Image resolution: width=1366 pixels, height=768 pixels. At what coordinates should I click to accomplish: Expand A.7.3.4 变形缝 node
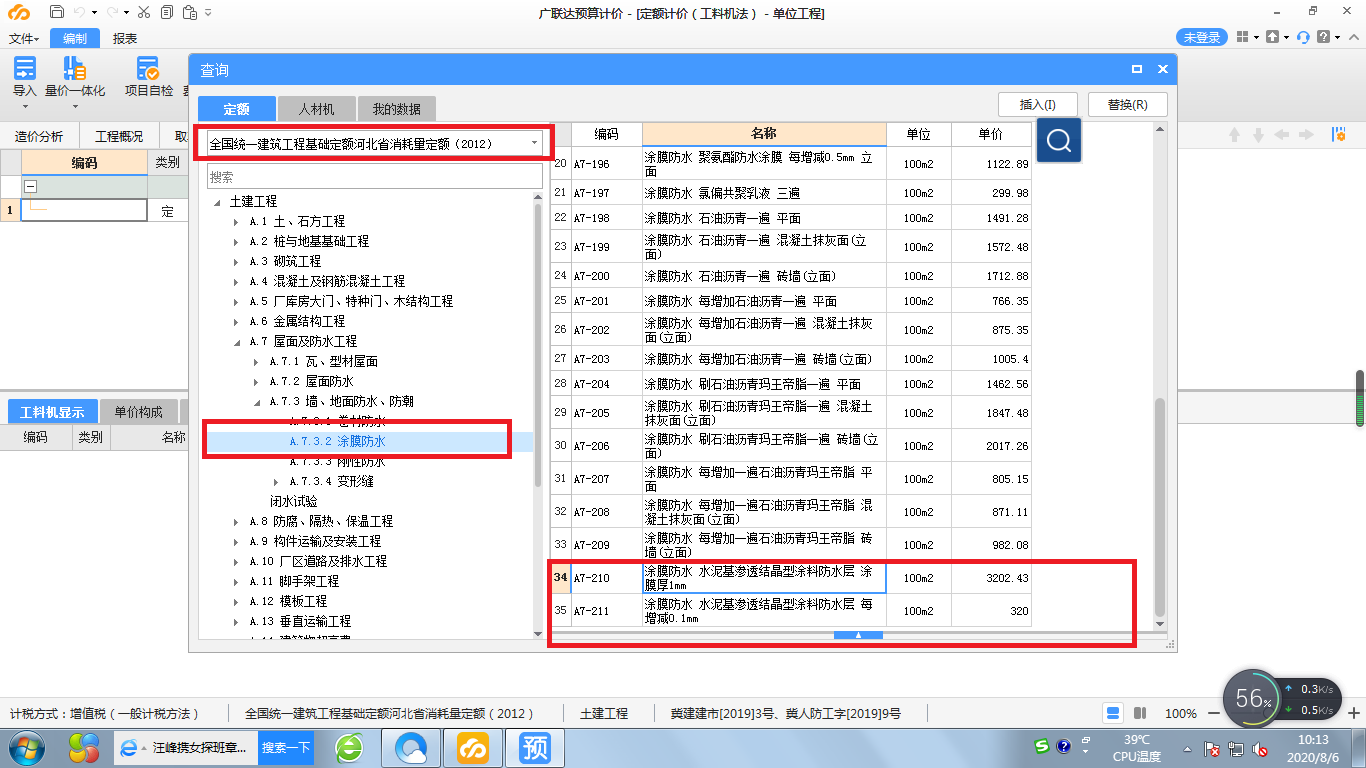click(277, 482)
